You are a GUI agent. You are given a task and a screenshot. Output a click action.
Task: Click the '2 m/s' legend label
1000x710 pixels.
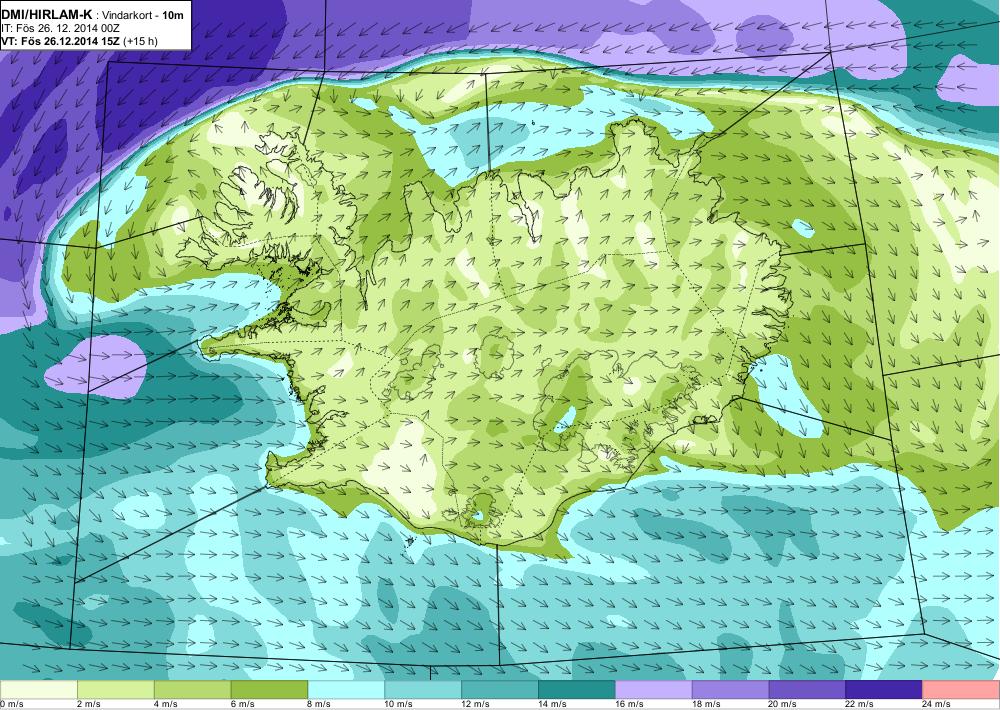click(x=89, y=704)
